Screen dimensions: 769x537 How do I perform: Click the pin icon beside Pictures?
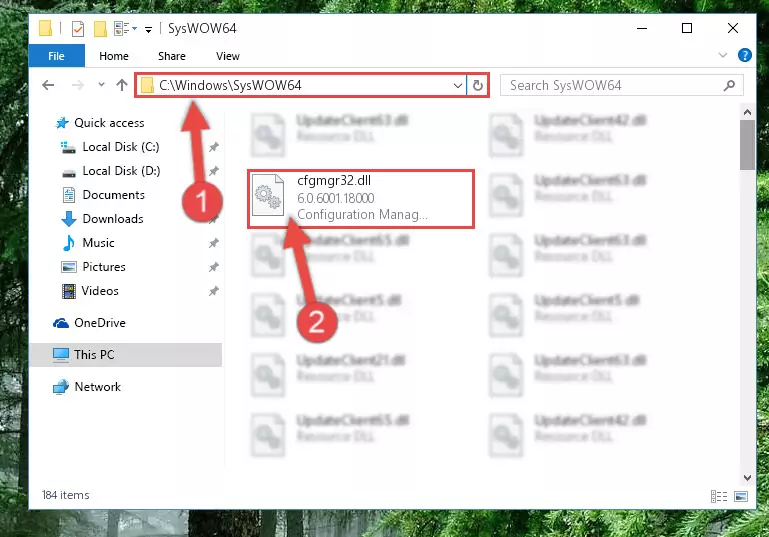pos(213,267)
